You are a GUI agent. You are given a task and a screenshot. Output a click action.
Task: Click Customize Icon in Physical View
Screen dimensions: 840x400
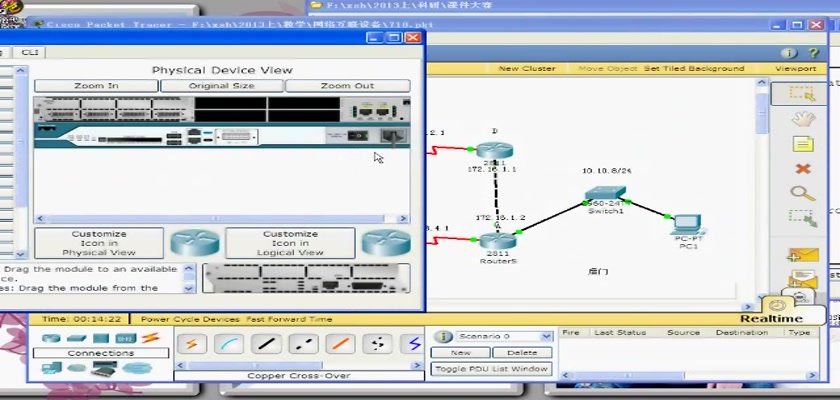99,243
